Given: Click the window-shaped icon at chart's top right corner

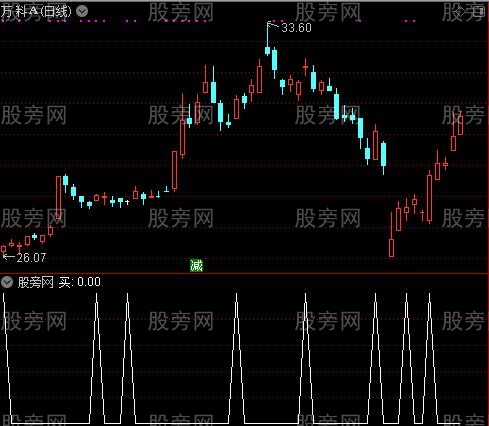Looking at the screenshot, I should pyautogui.click(x=478, y=12).
